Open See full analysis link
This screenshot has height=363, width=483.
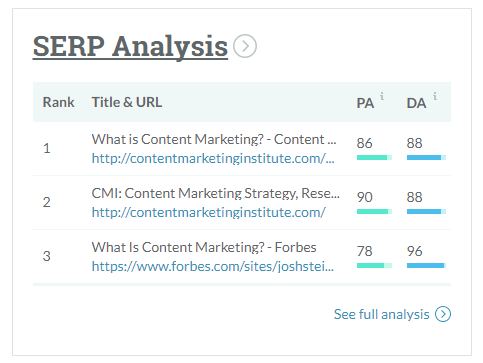click(382, 314)
